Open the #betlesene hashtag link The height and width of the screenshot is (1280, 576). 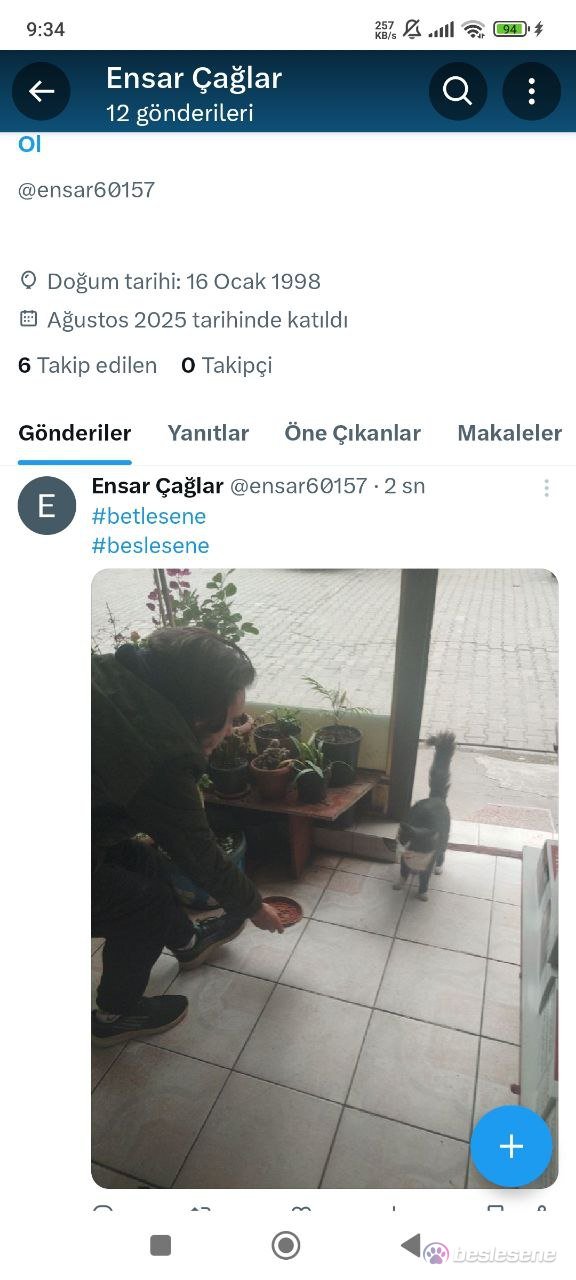149,516
